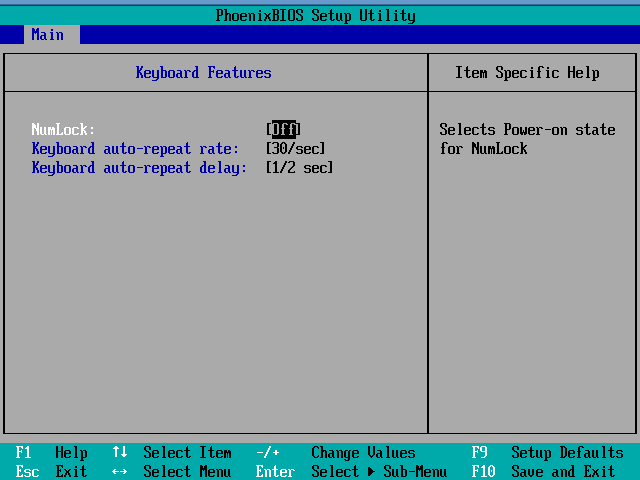
Task: Click the Sub-Menu triangle arrow icon
Action: tap(371, 472)
